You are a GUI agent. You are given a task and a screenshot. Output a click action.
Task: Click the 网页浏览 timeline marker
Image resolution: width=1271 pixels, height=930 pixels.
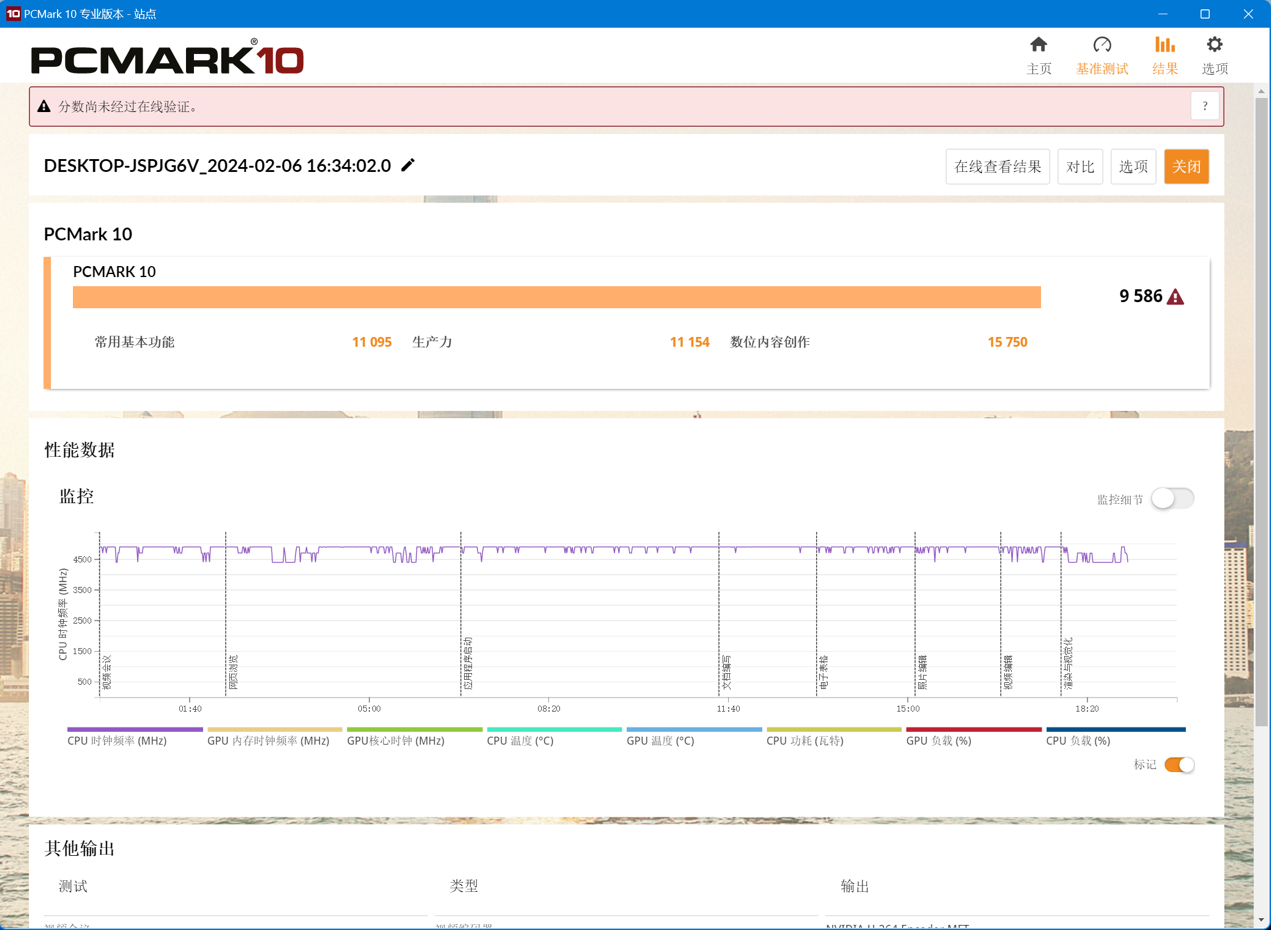click(233, 672)
